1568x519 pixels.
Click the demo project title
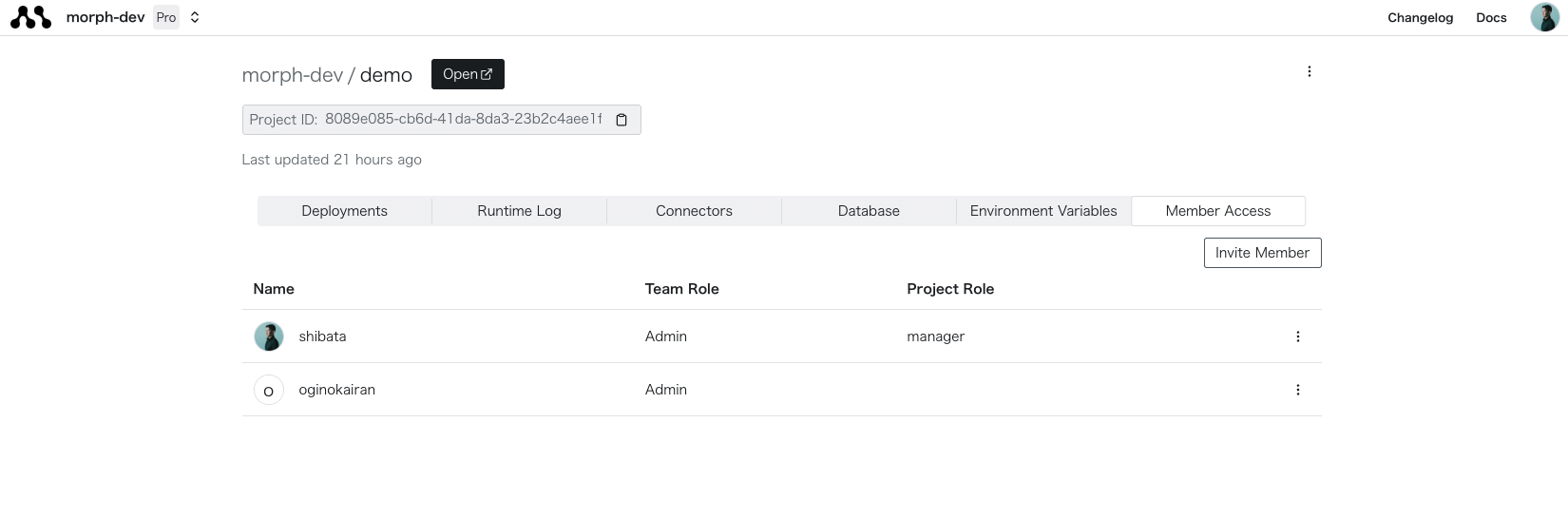click(x=386, y=75)
